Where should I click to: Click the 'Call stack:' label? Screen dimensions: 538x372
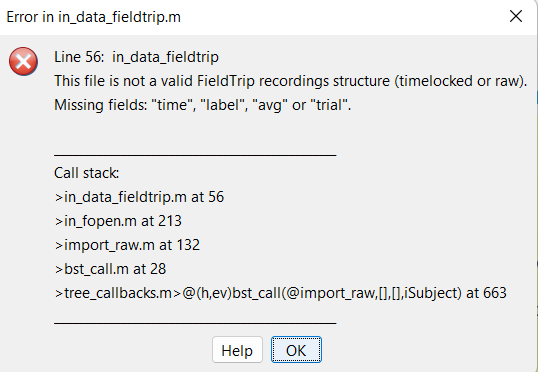coord(86,173)
